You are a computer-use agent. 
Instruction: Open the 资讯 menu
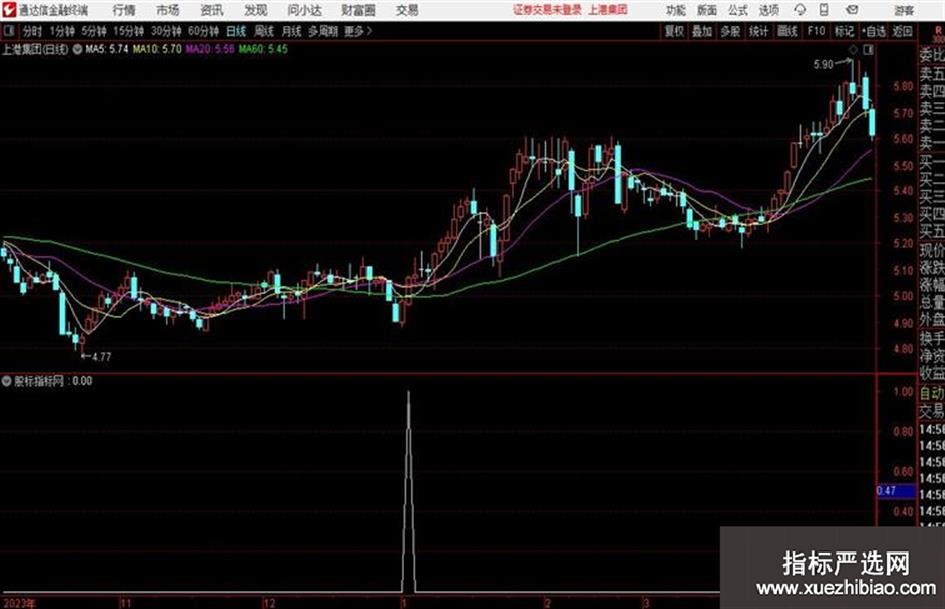click(x=212, y=10)
